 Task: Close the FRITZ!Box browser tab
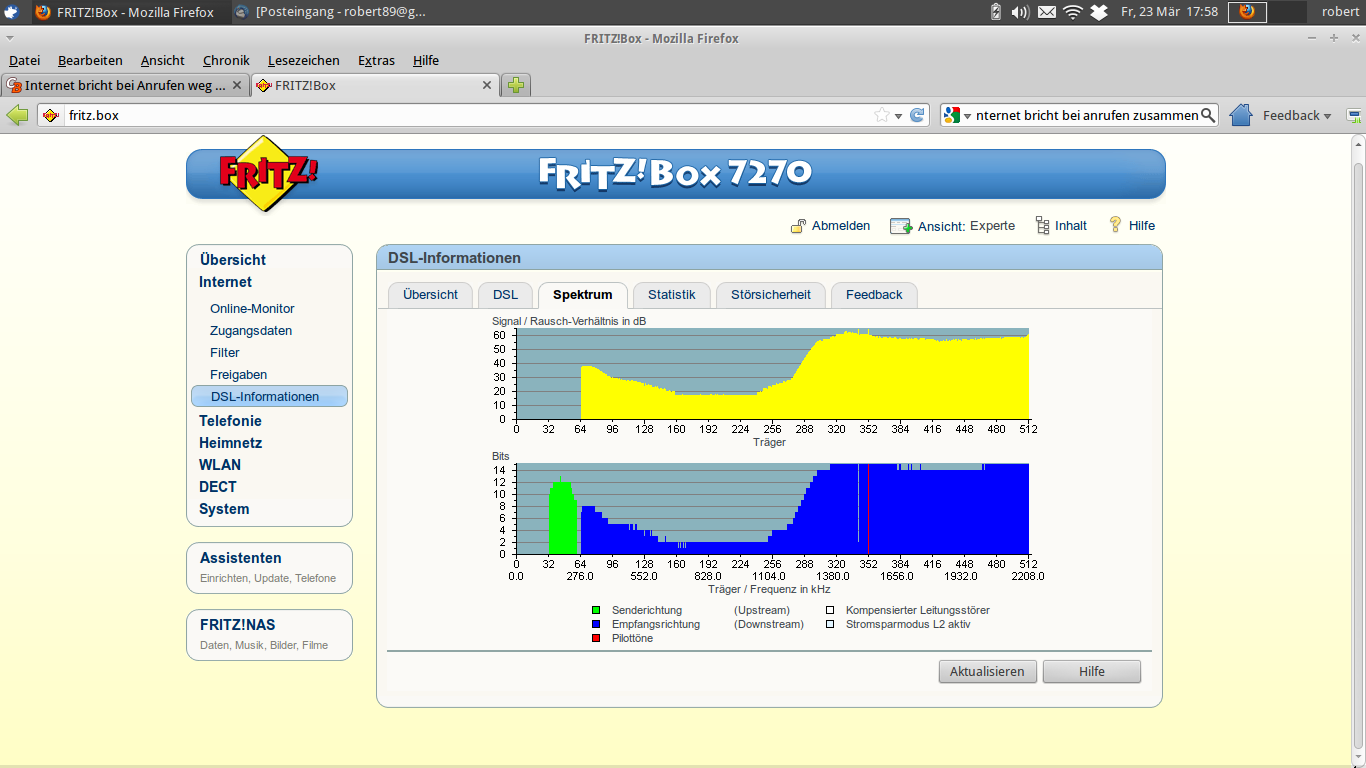tap(487, 86)
